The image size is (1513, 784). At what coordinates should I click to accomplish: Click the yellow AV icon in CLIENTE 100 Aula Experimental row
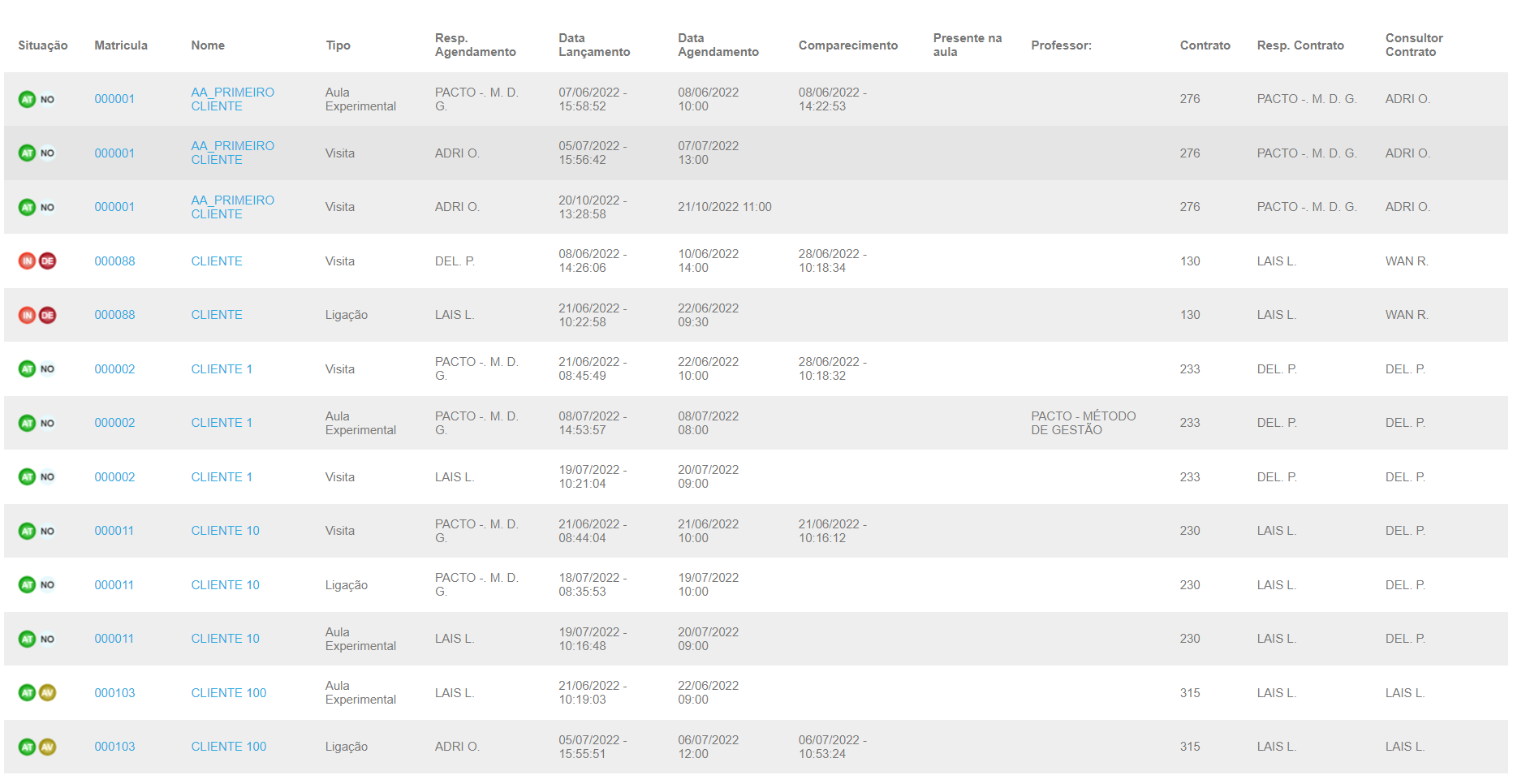click(48, 693)
